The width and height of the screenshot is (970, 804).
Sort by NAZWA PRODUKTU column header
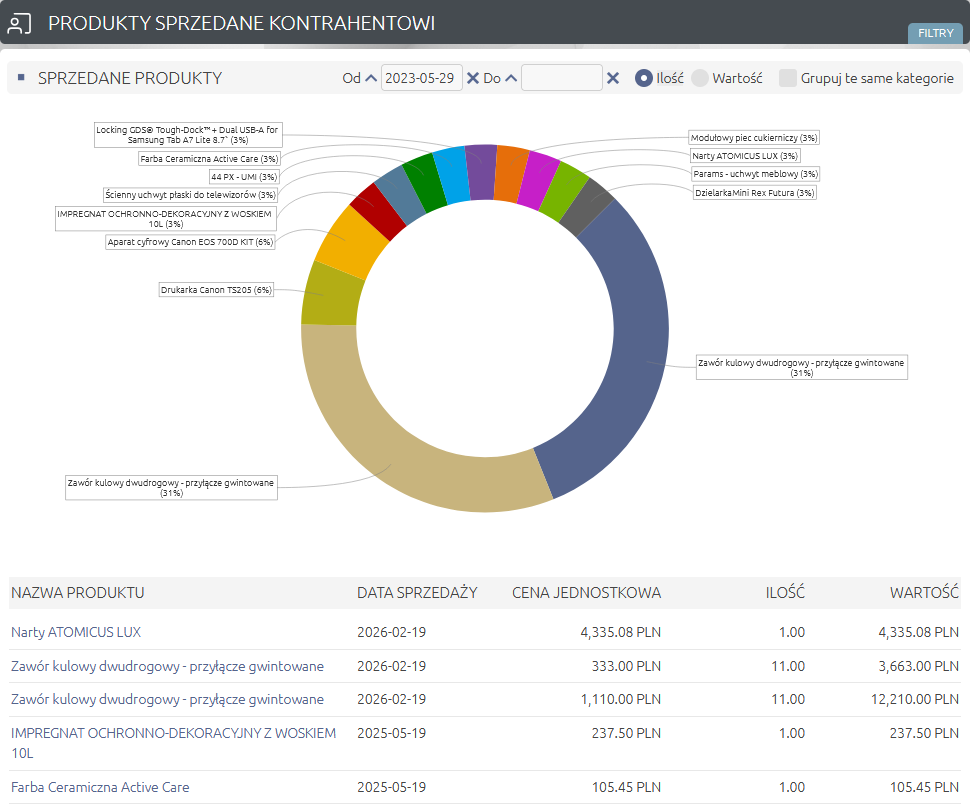coord(78,592)
